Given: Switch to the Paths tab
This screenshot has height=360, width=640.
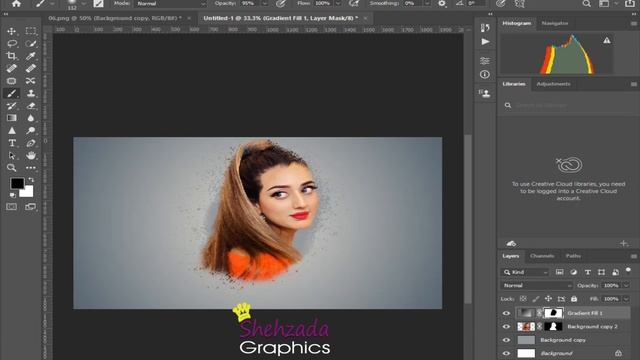Looking at the screenshot, I should pos(573,256).
